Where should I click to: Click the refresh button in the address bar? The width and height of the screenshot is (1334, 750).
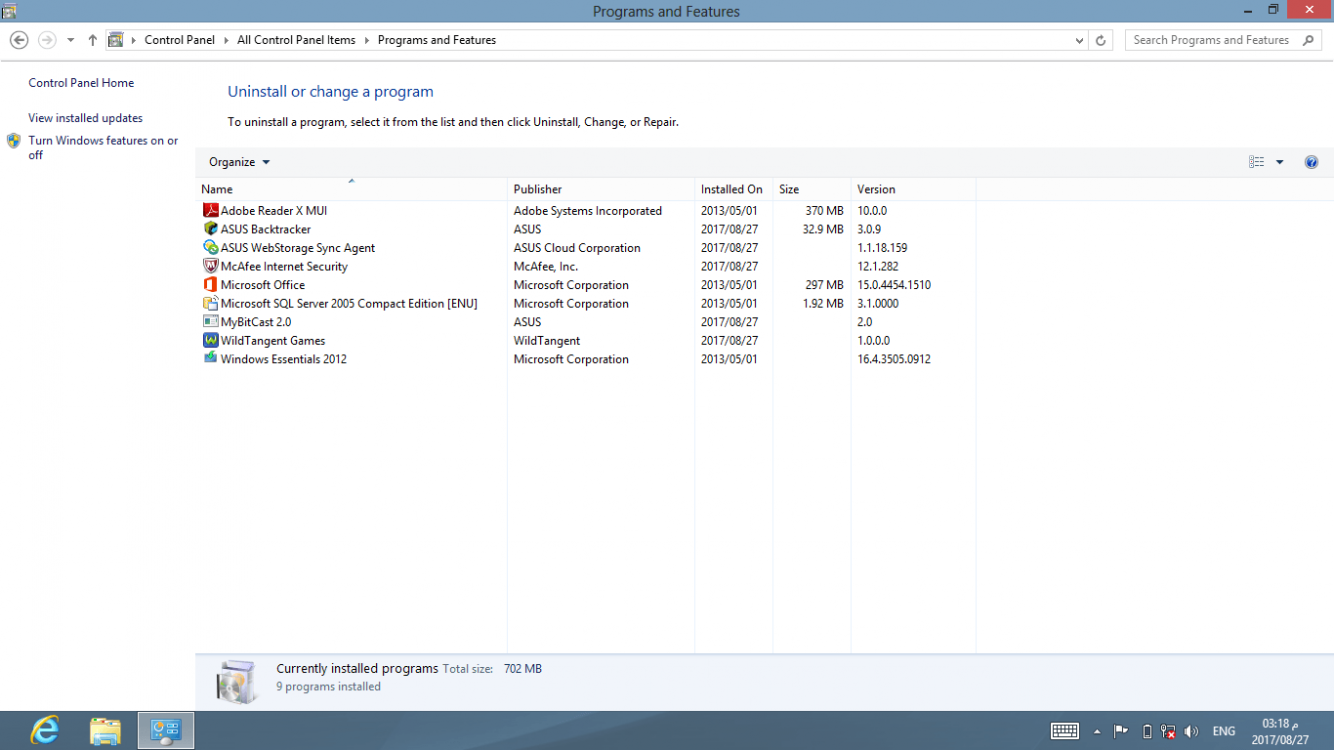coord(1101,40)
